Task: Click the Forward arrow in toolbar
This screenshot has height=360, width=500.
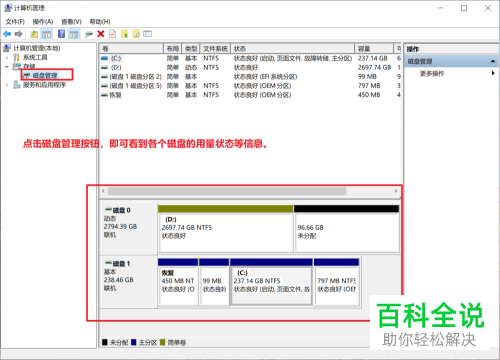Action: pyautogui.click(x=19, y=34)
